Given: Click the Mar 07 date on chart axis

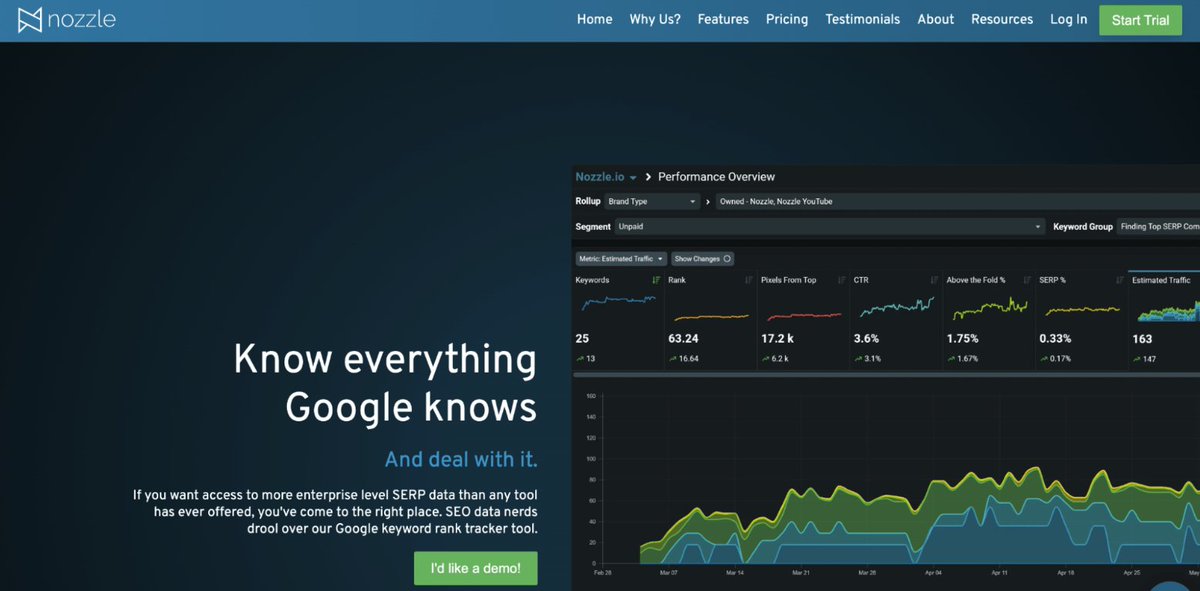Looking at the screenshot, I should (x=669, y=574).
